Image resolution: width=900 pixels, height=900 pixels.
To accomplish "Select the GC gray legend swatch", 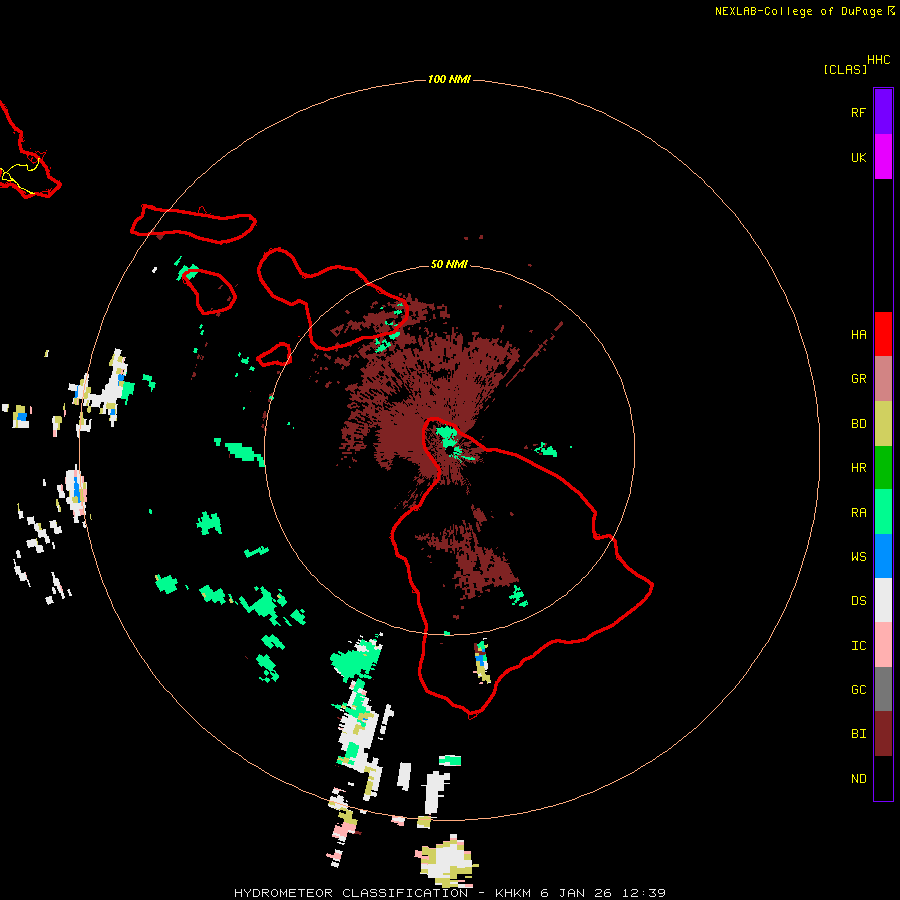I will coord(883,689).
